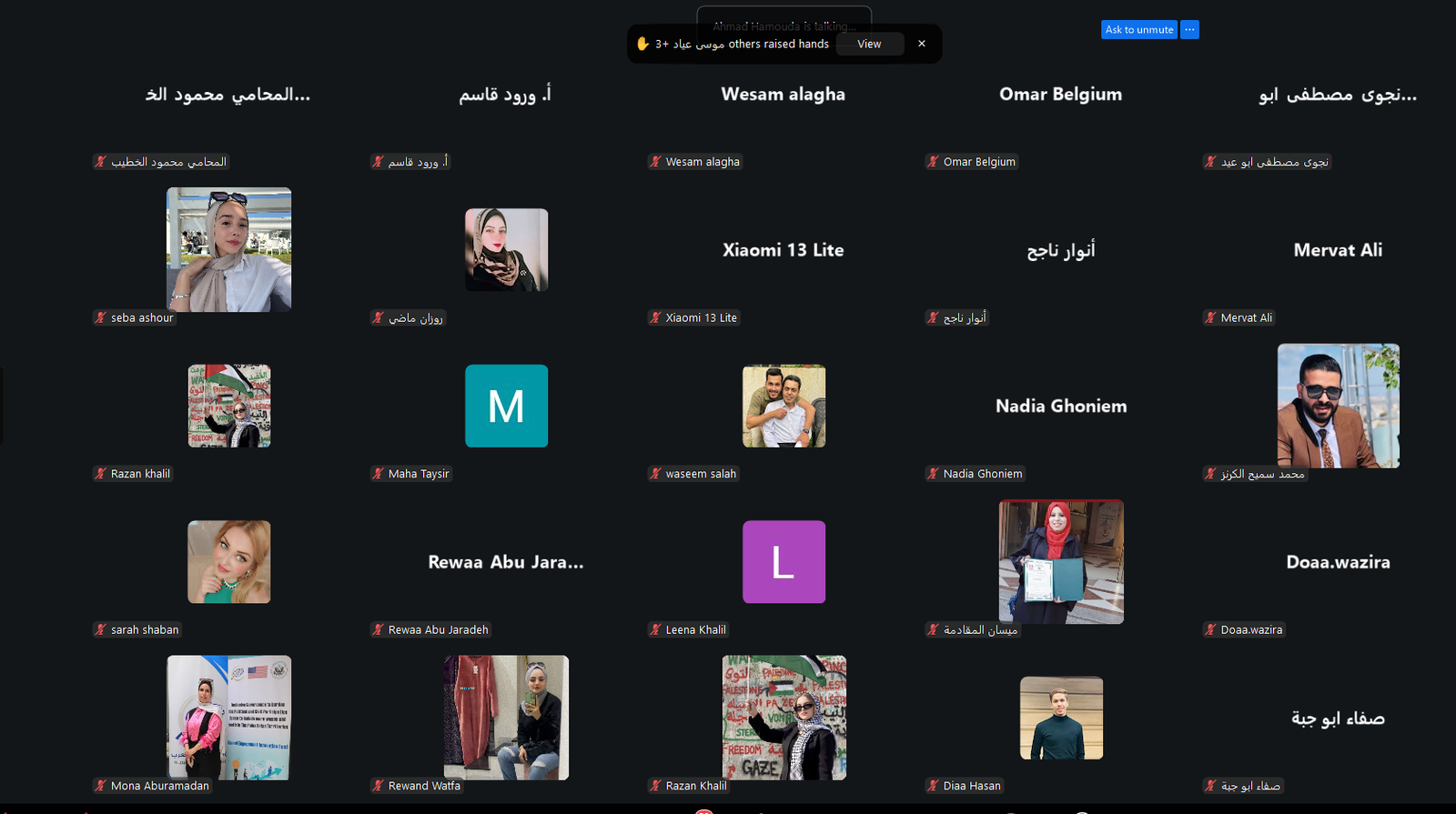This screenshot has height=814, width=1456.
Task: Click View in the raised hands notification
Action: [869, 44]
